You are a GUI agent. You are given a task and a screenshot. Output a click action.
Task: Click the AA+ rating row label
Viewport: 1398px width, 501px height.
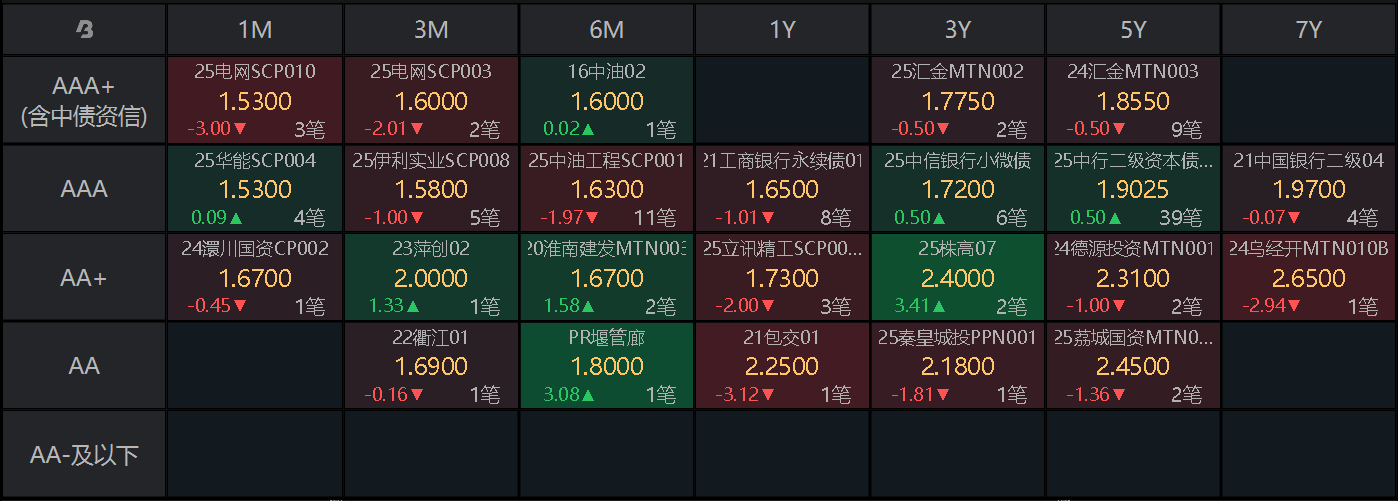pyautogui.click(x=84, y=277)
